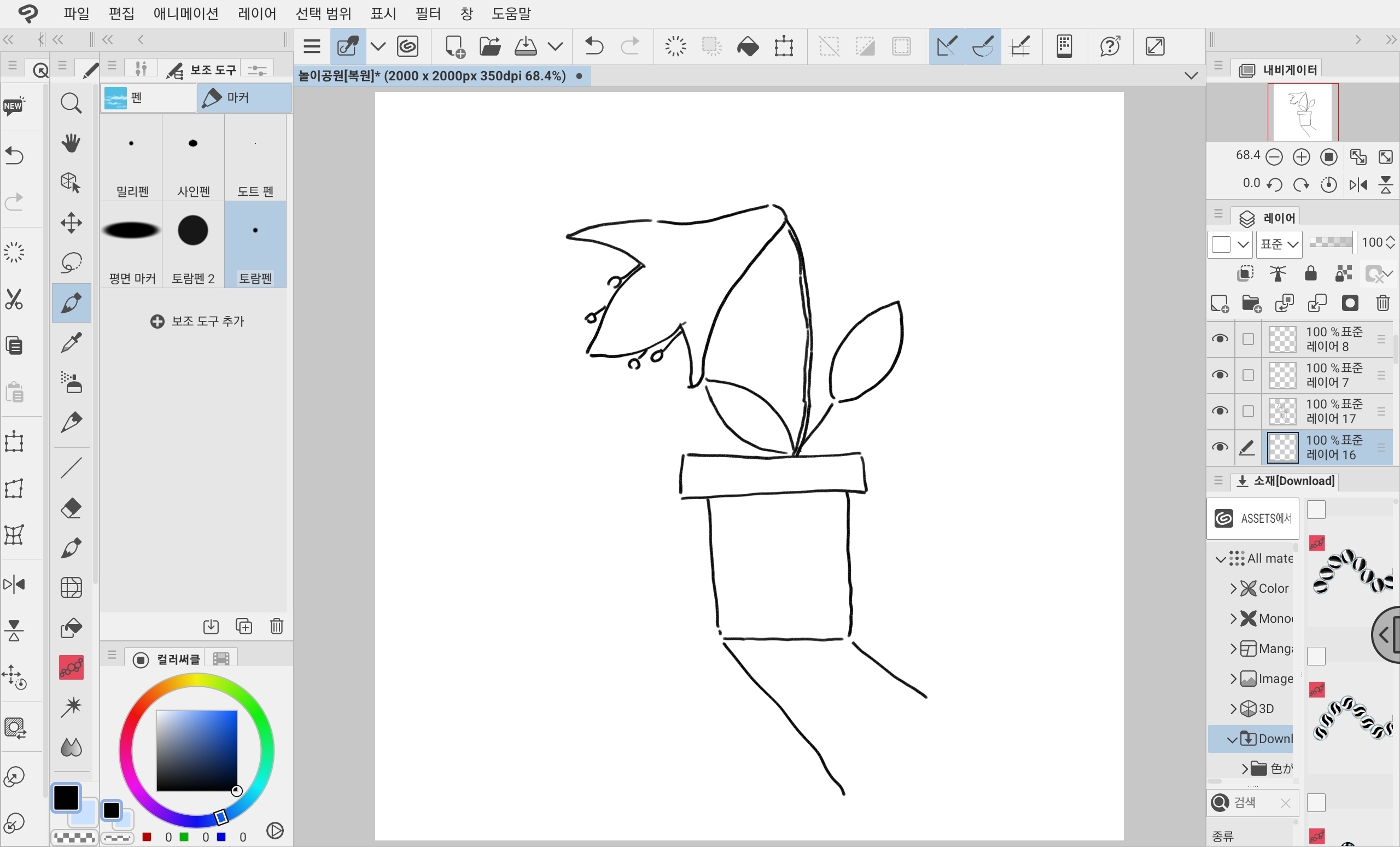Click the Redo arrow in command bar
Screen dimensions: 1400x847
pos(630,46)
